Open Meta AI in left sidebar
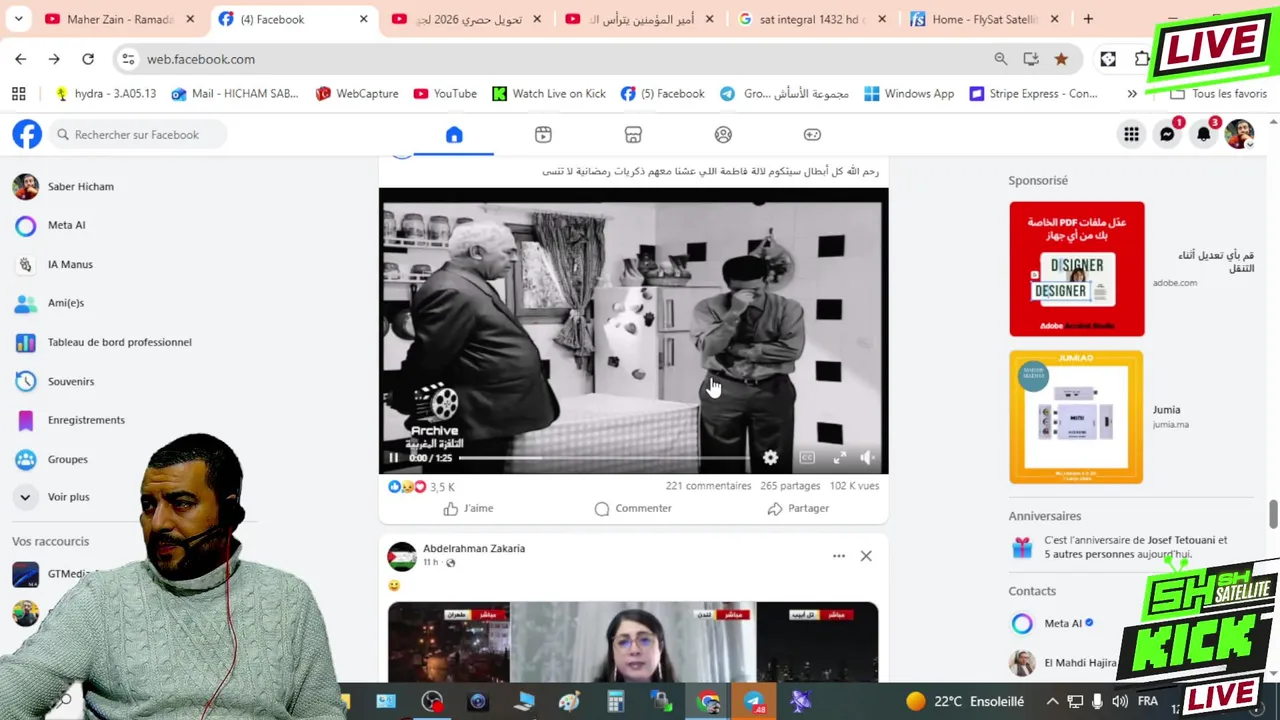 coord(67,225)
